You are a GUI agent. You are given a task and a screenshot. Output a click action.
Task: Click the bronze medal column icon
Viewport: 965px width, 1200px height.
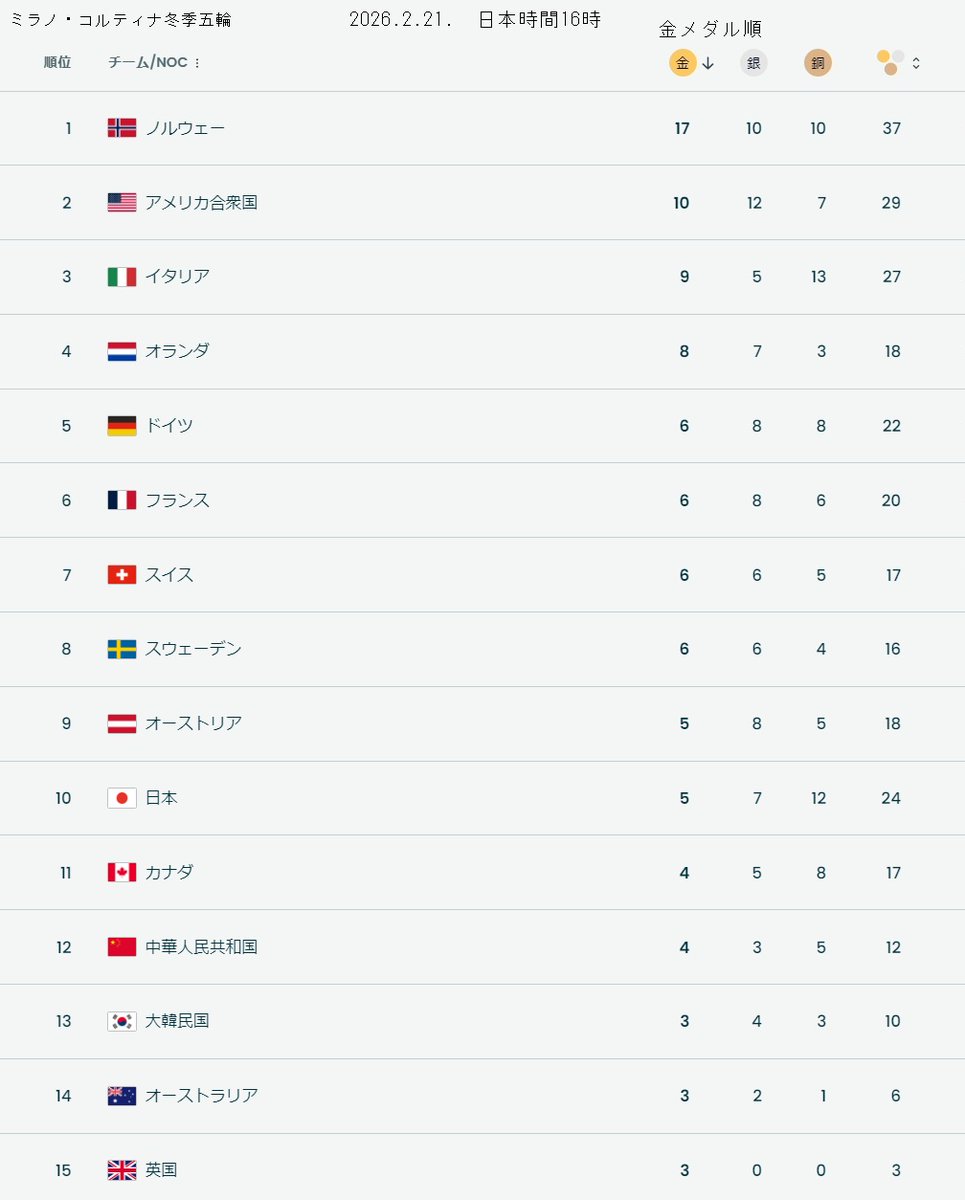pos(817,63)
